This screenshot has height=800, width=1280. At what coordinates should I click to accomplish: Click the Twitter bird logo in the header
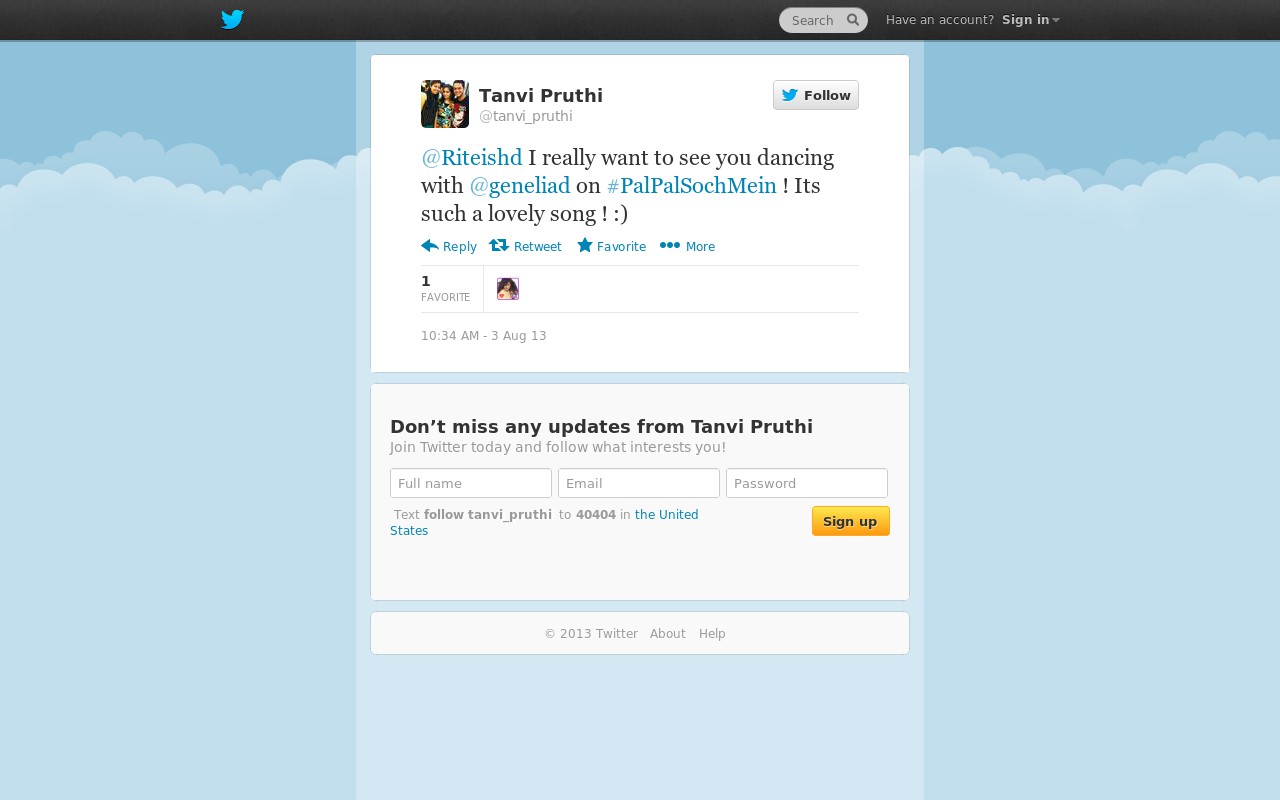coord(232,20)
